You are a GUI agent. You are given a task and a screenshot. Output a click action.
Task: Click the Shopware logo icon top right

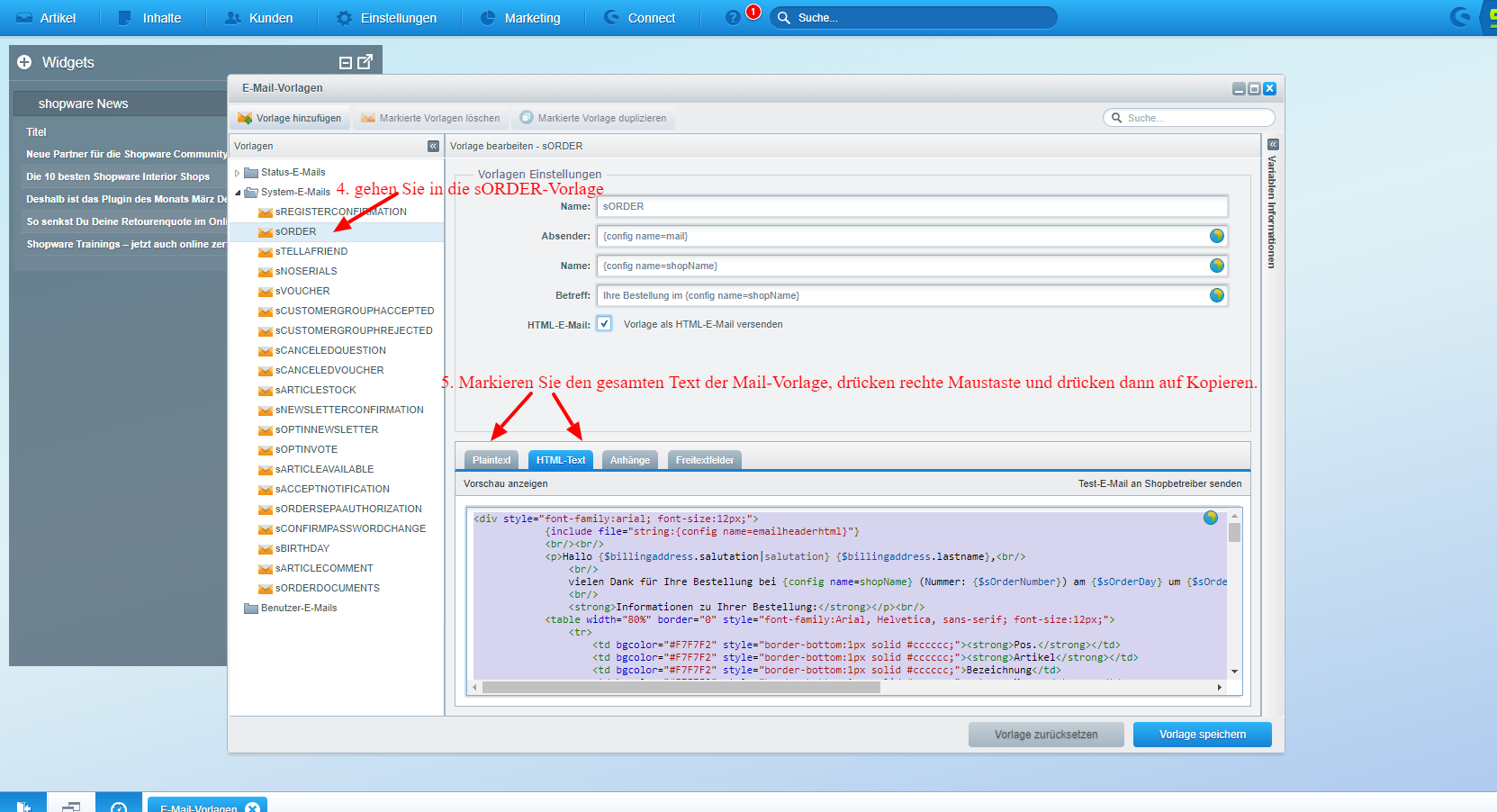[x=1459, y=17]
